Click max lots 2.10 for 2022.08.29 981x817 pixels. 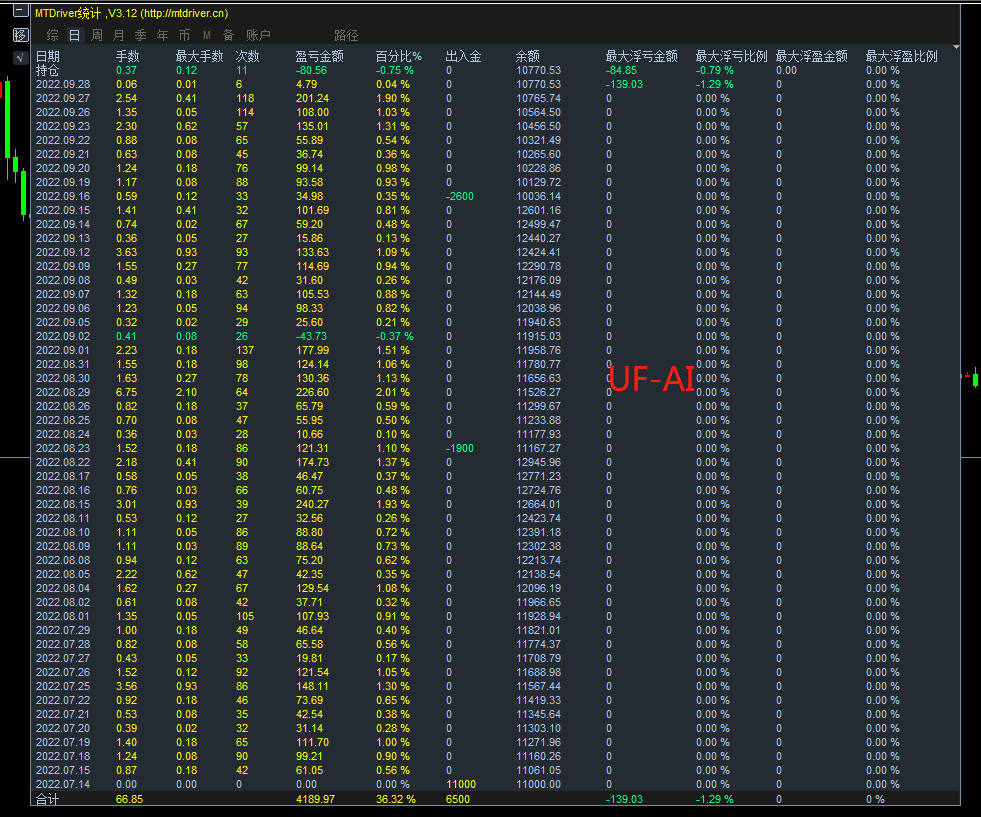(186, 392)
